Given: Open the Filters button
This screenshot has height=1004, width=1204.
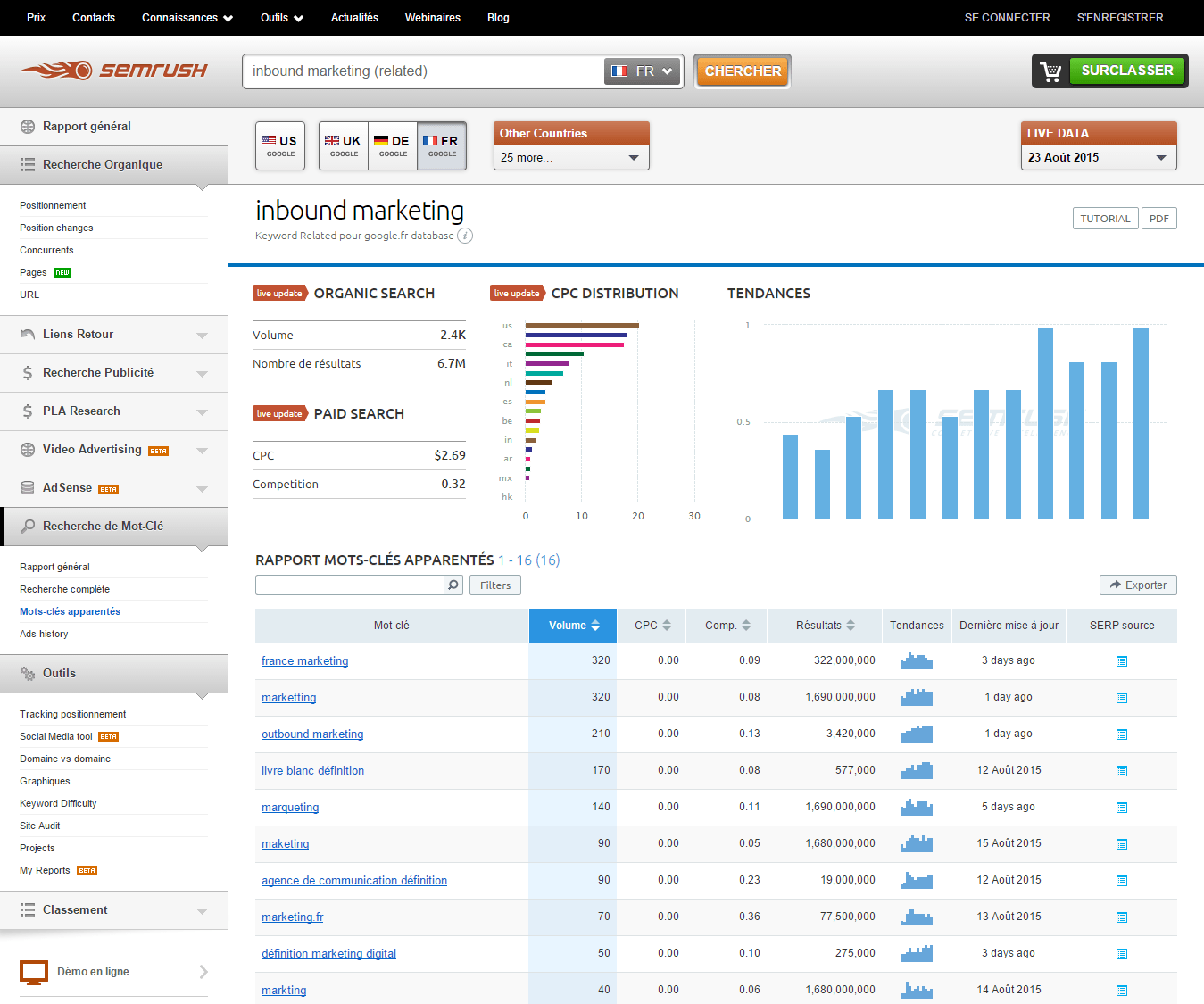Looking at the screenshot, I should click(x=495, y=585).
